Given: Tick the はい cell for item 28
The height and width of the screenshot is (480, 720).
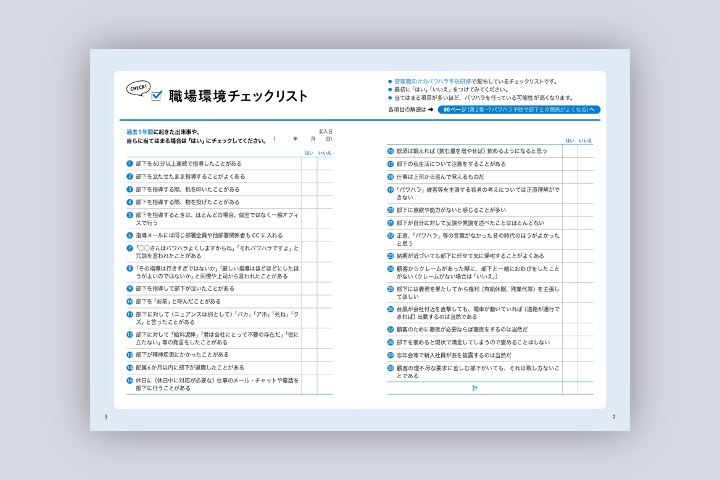Looking at the screenshot, I should [570, 342].
